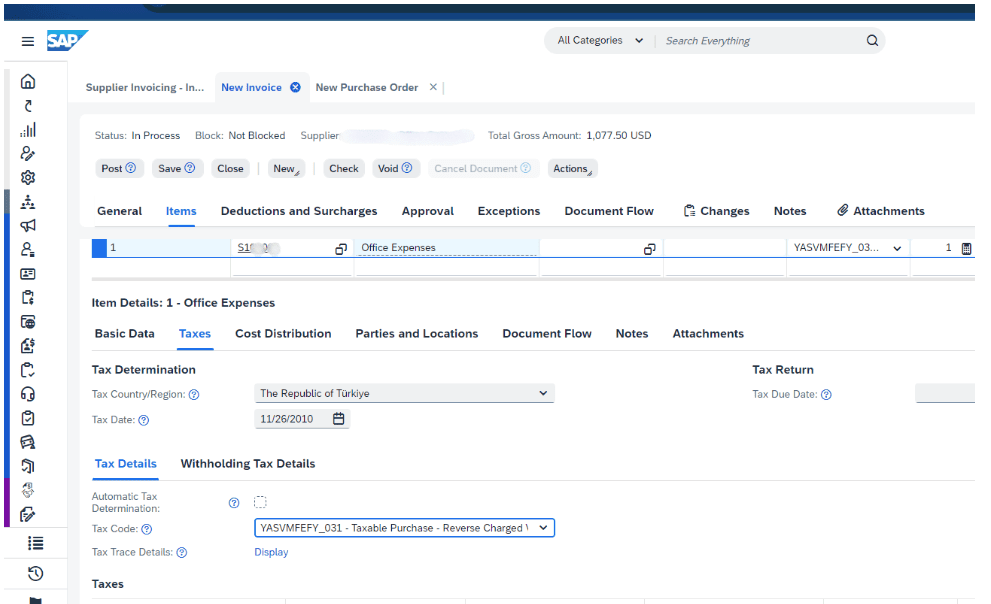Open the ID card sidebar icon
The width and height of the screenshot is (991, 604).
(x=28, y=274)
